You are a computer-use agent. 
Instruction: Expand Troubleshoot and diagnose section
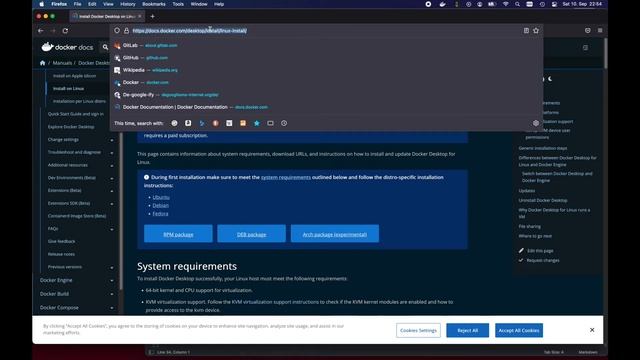pyautogui.click(x=112, y=153)
